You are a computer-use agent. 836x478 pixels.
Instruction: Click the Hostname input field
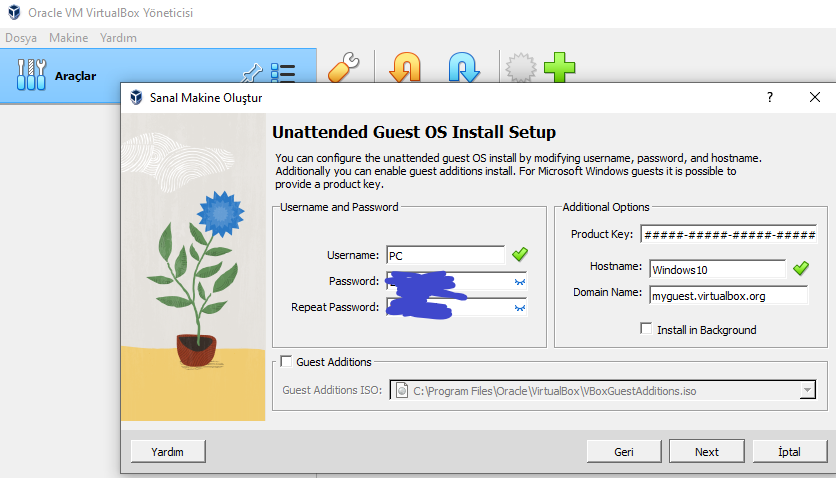(x=718, y=269)
